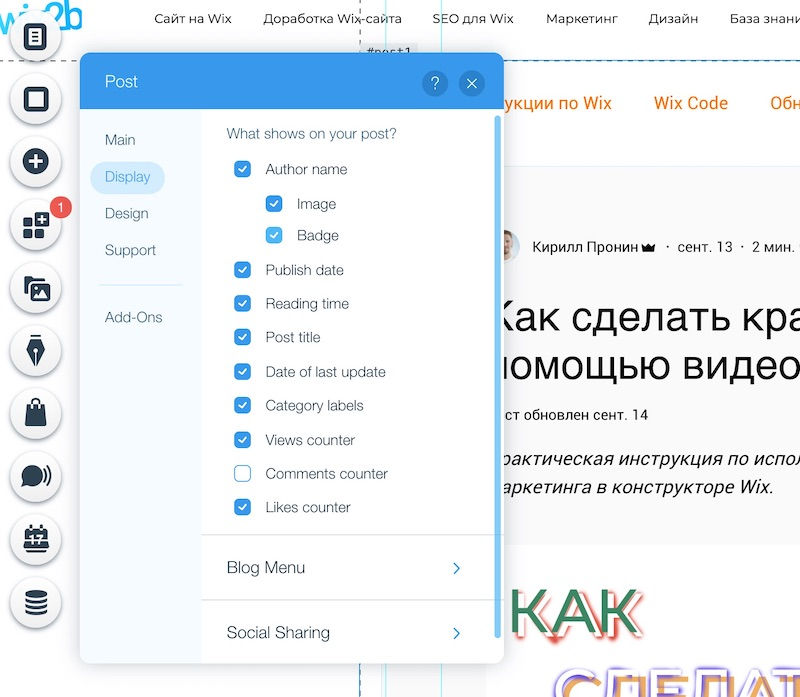Uncheck the Author name checkbox

[x=242, y=169]
